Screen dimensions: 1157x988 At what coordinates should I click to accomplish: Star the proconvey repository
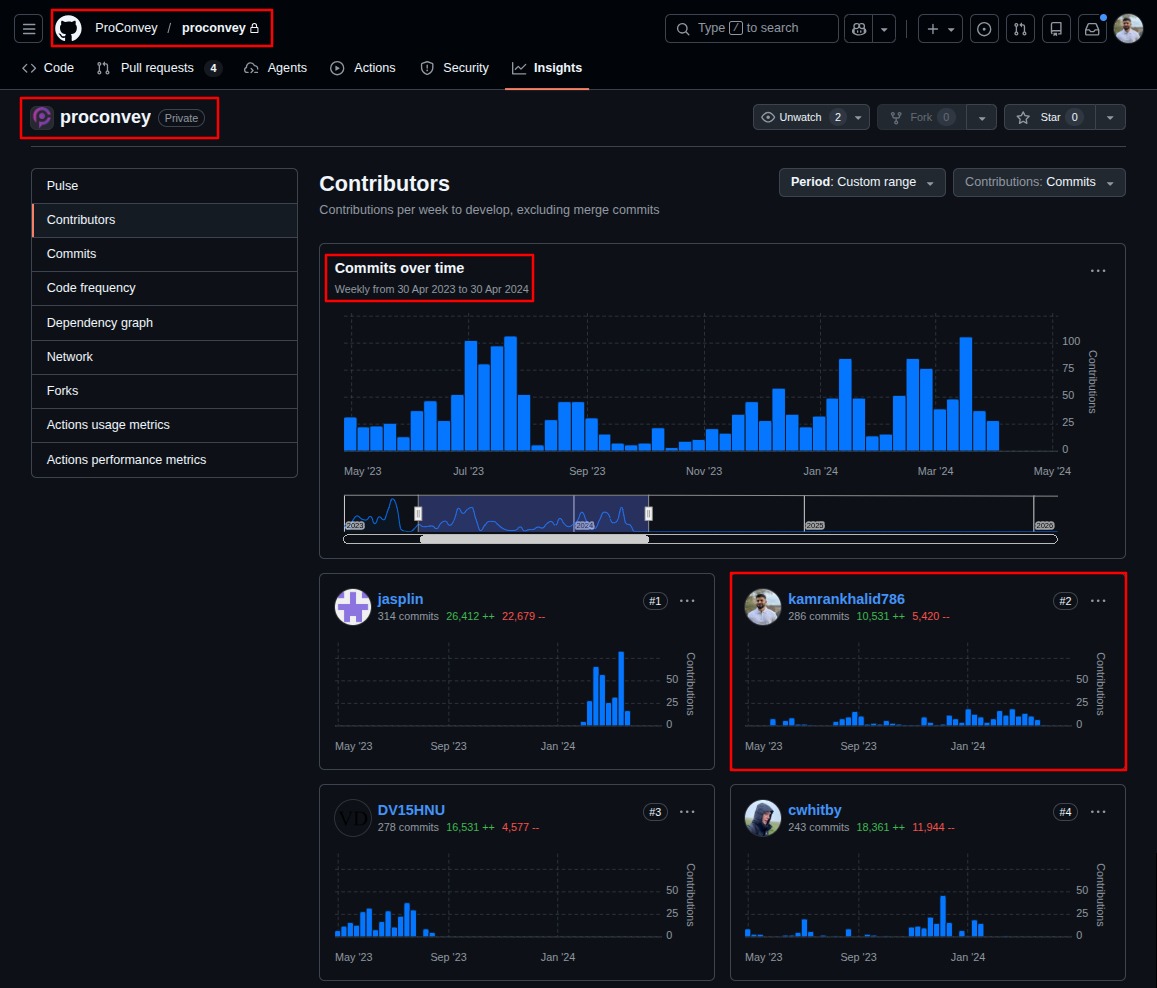coord(1049,117)
